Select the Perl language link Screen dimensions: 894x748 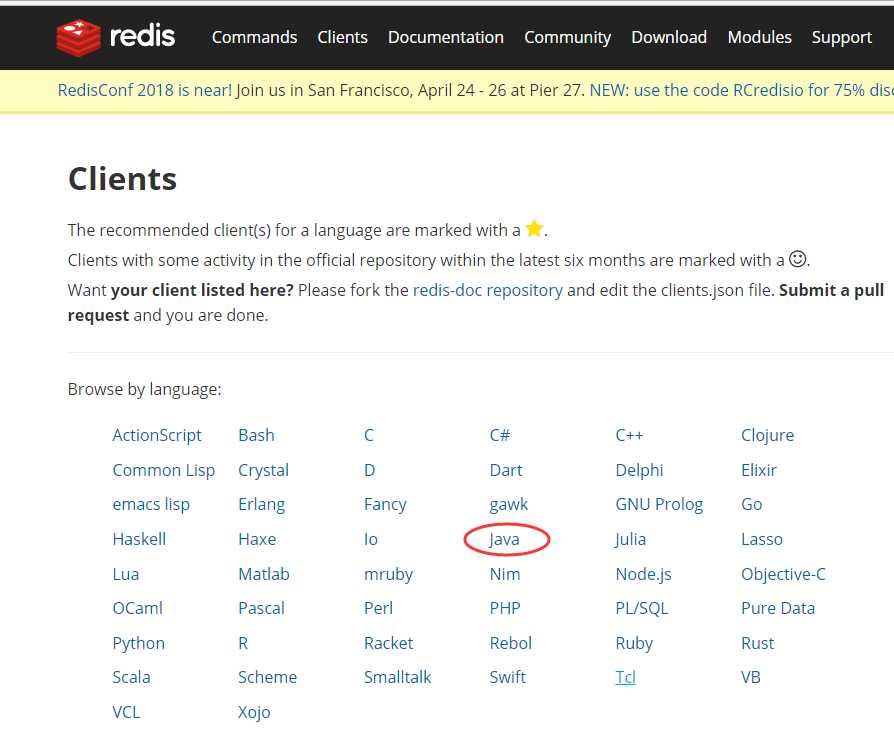click(379, 608)
